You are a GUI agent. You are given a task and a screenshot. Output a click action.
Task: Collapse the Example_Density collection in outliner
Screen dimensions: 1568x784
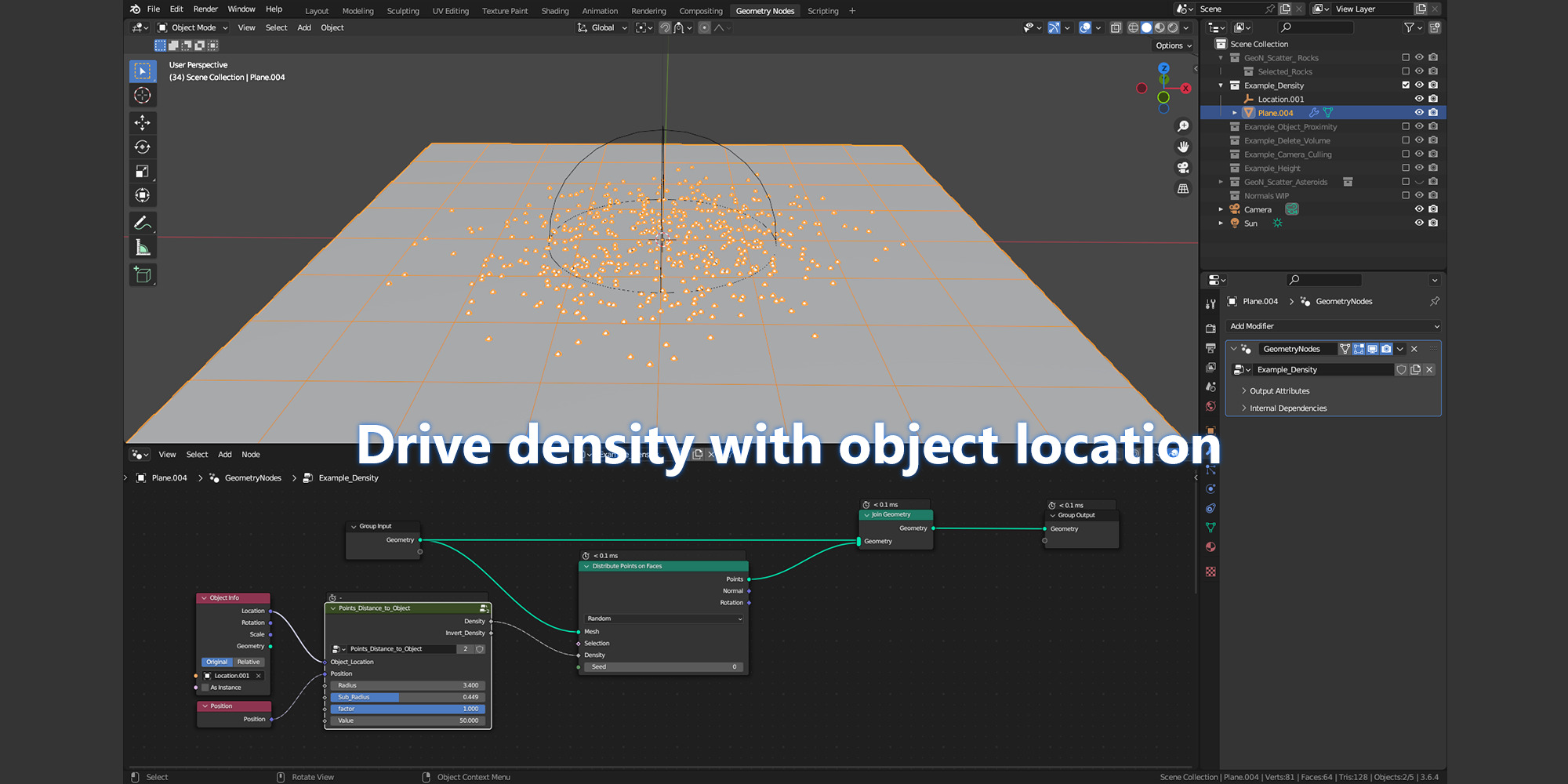pos(1221,85)
